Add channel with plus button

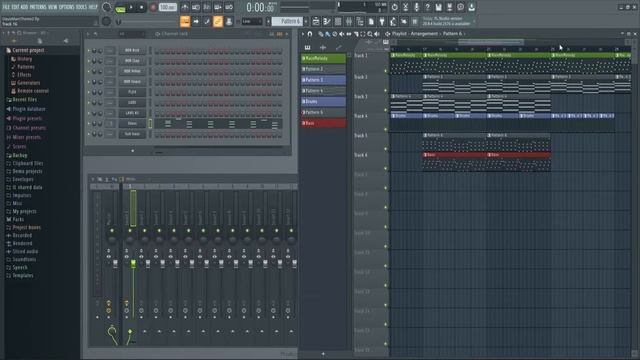tap(132, 151)
